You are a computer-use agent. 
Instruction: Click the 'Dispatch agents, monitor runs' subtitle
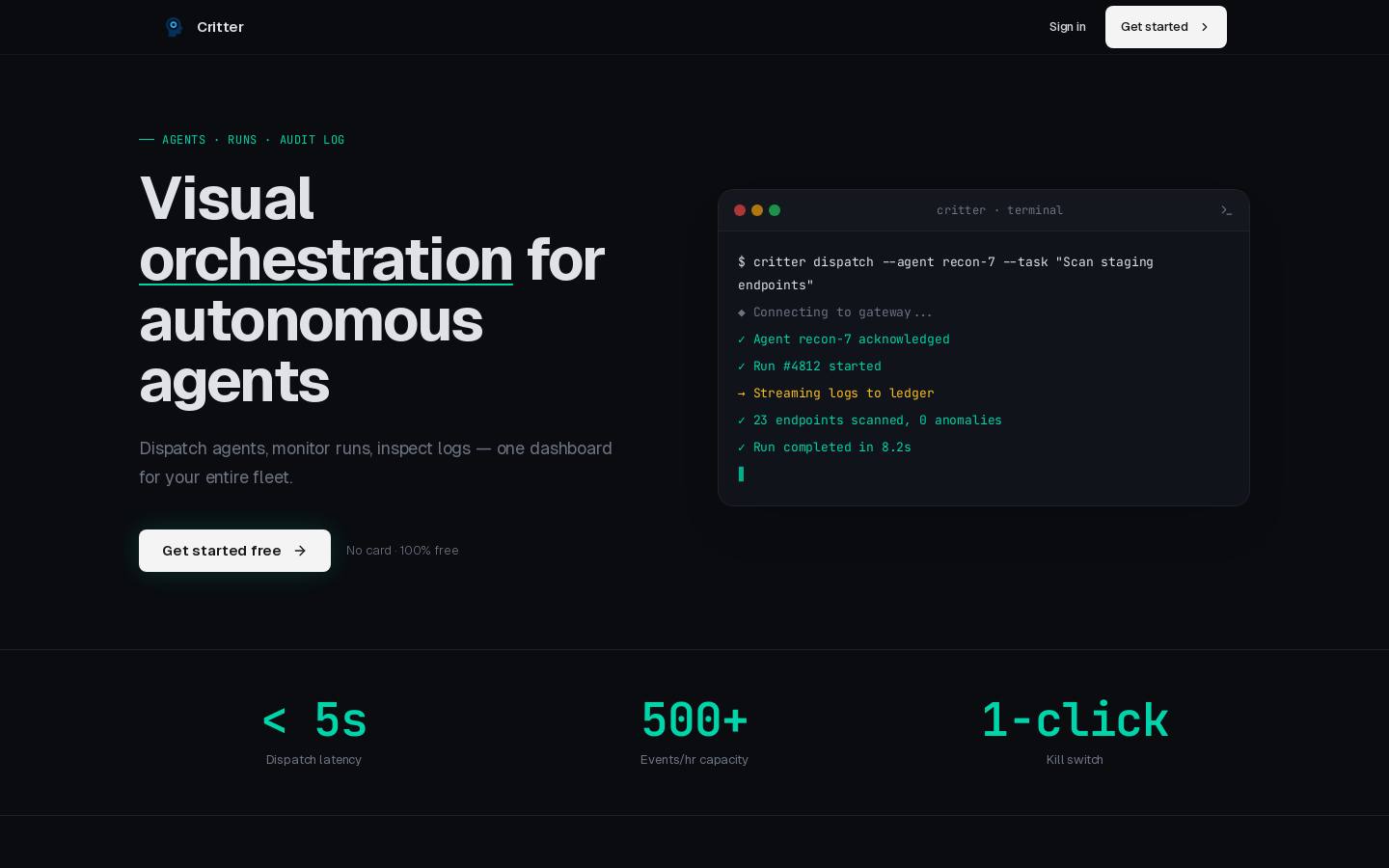[x=376, y=463]
